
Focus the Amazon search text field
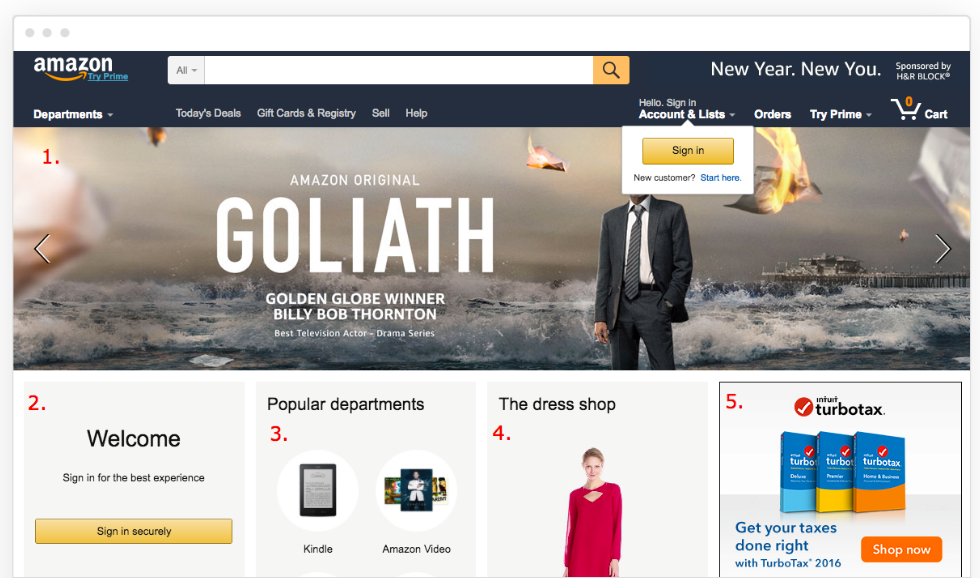(x=399, y=70)
